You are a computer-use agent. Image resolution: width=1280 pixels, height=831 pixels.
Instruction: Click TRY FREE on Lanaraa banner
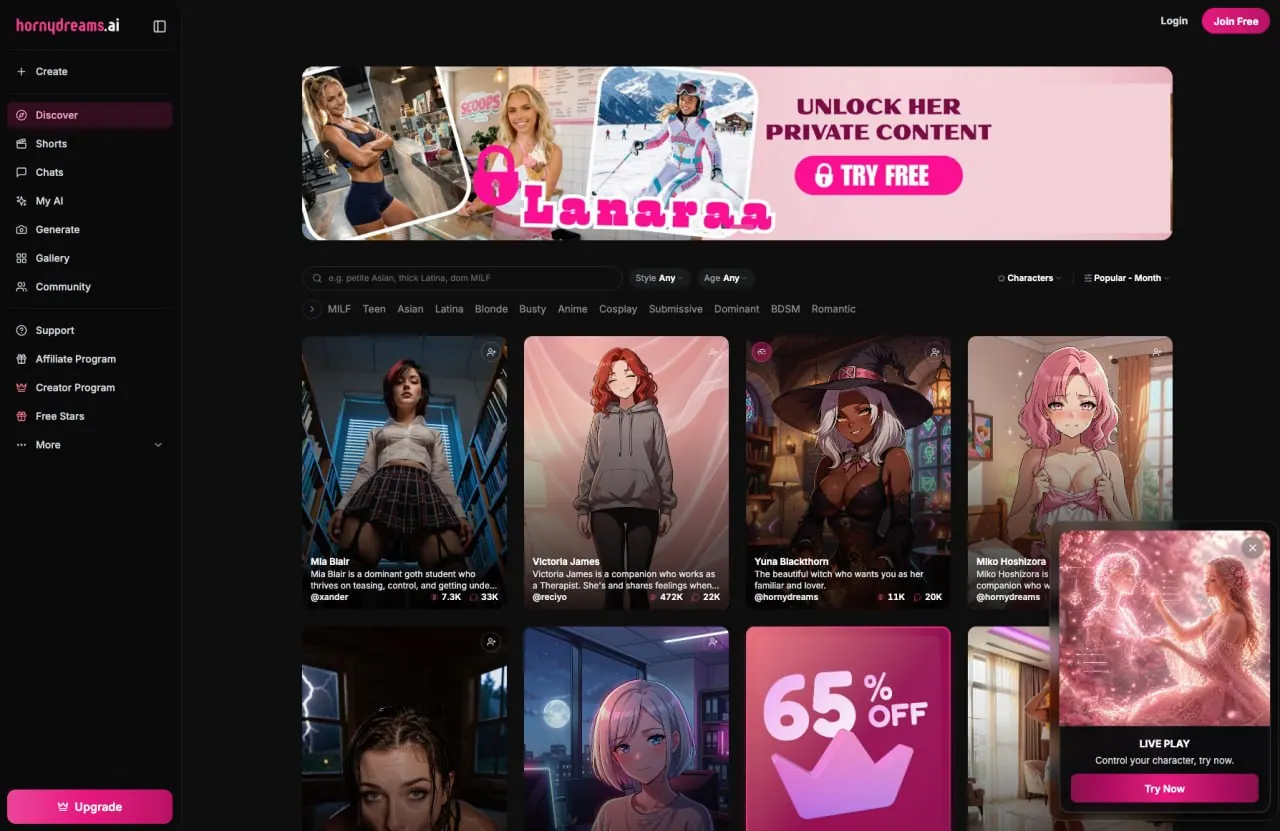pos(878,176)
